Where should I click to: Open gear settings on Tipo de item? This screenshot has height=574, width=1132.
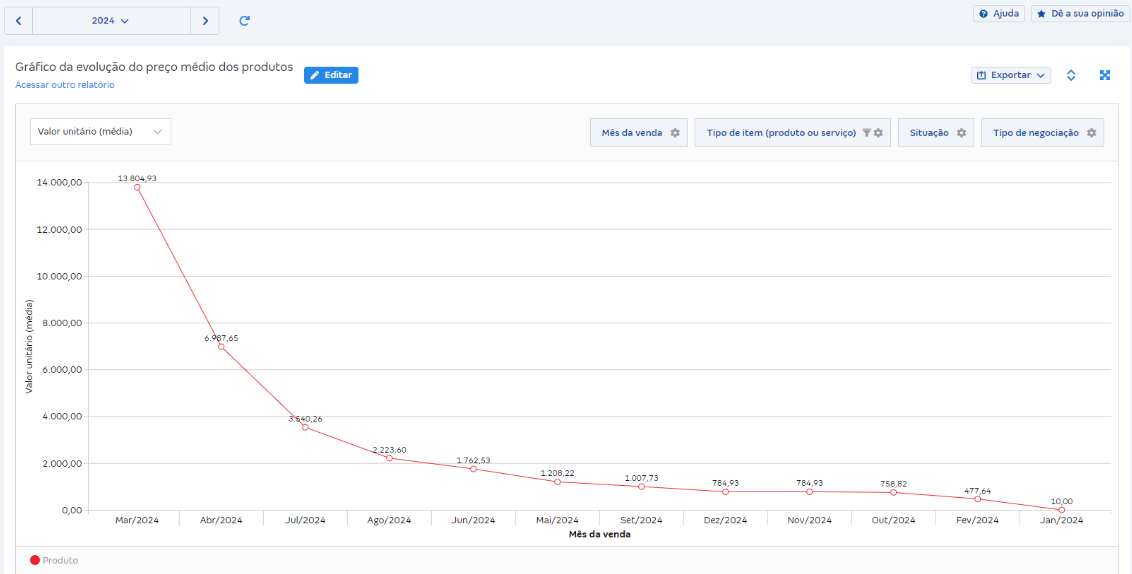pyautogui.click(x=878, y=133)
